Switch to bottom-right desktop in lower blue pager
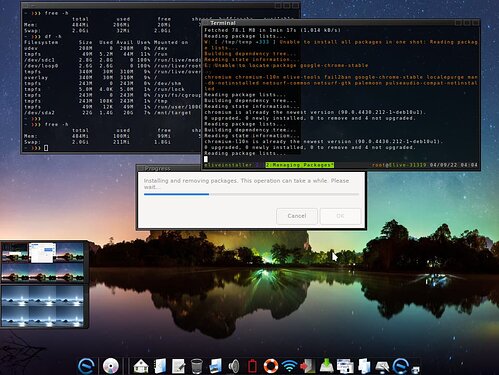 pos(70,316)
